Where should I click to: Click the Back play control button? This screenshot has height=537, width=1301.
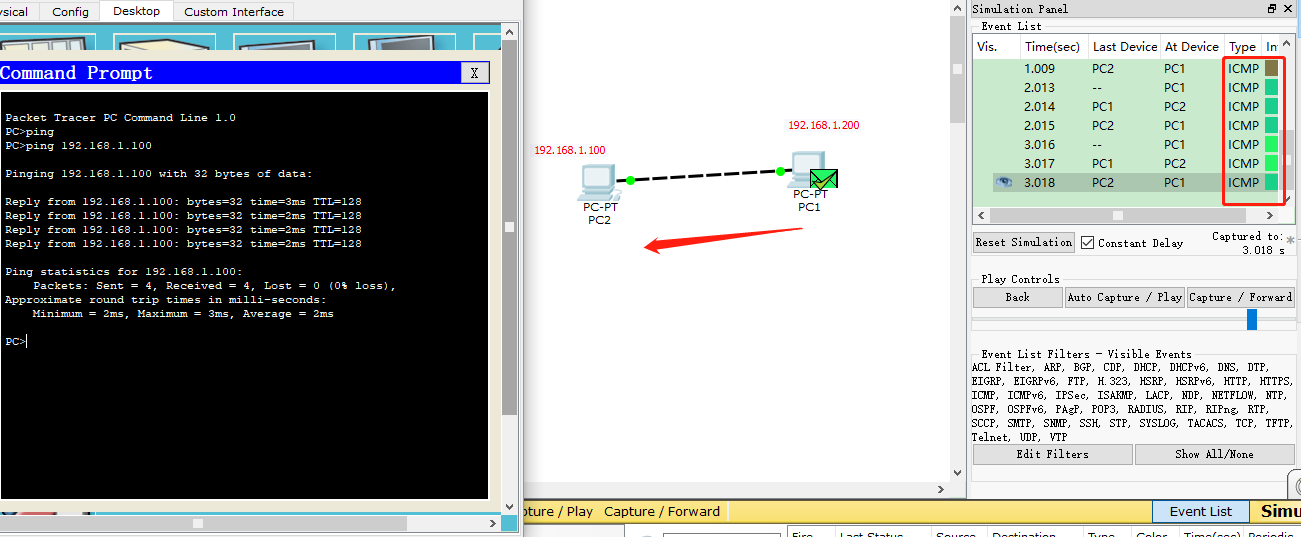pos(1018,297)
